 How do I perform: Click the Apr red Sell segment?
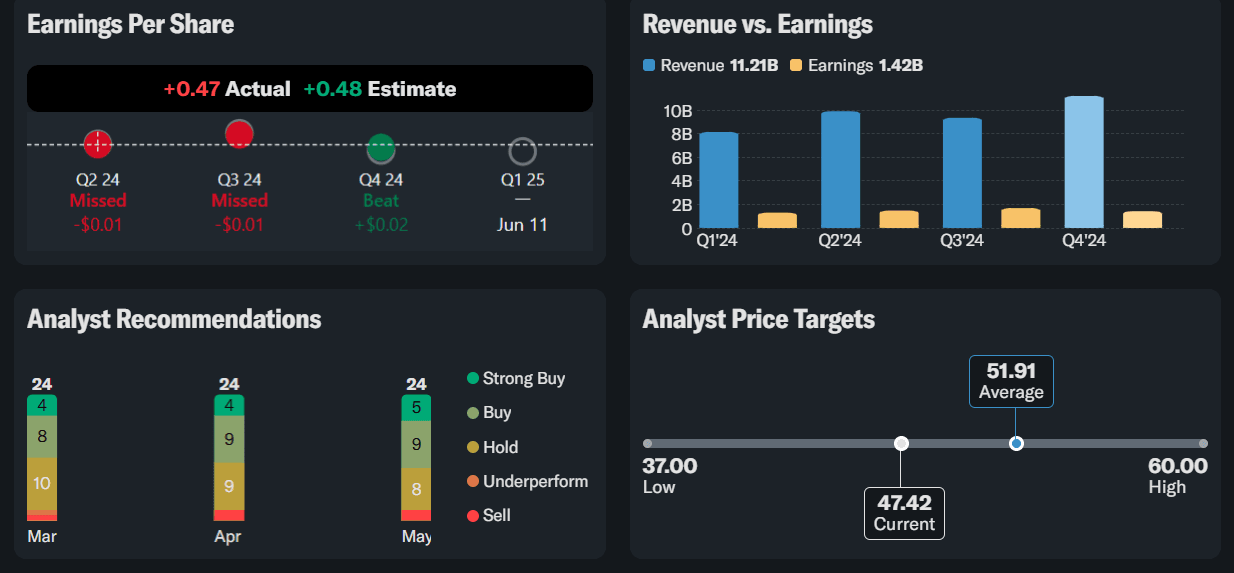click(x=229, y=515)
